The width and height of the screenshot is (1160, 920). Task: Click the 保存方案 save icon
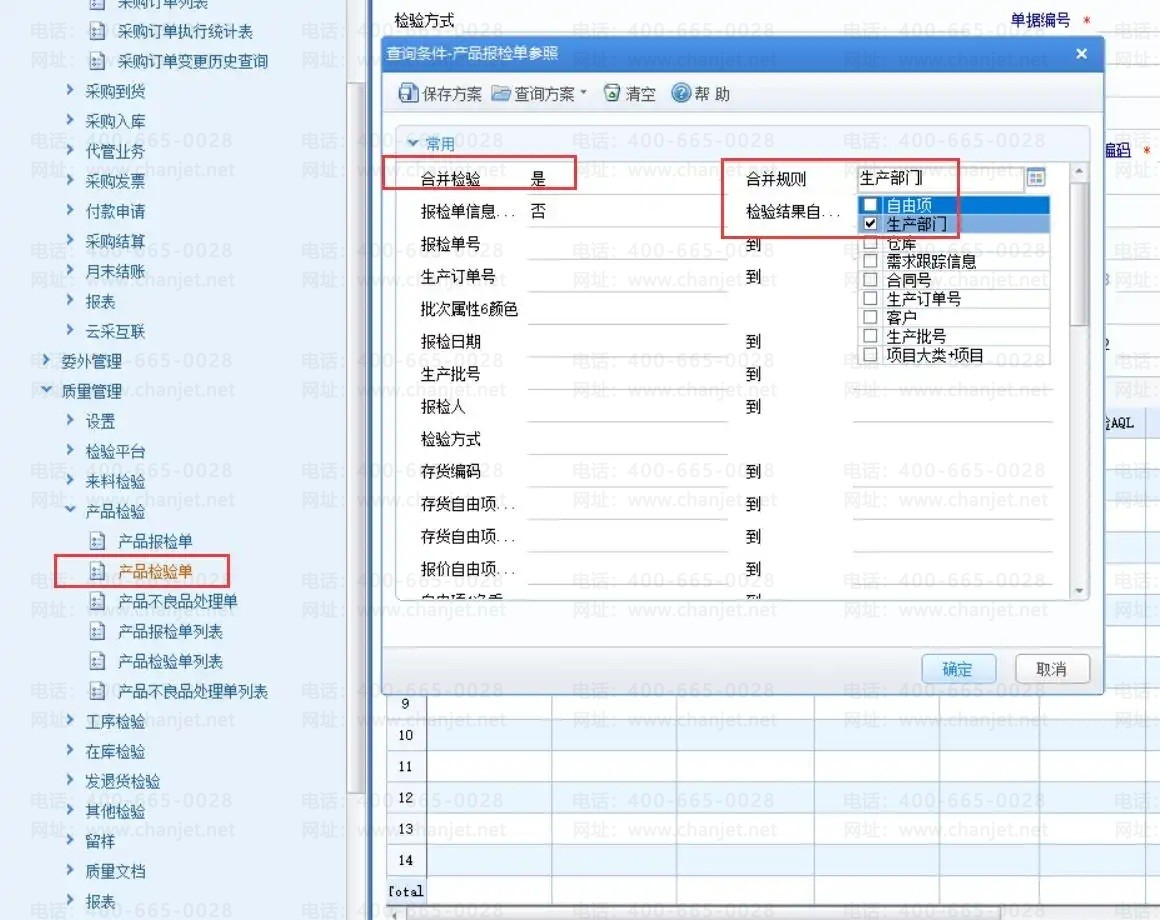click(x=408, y=93)
